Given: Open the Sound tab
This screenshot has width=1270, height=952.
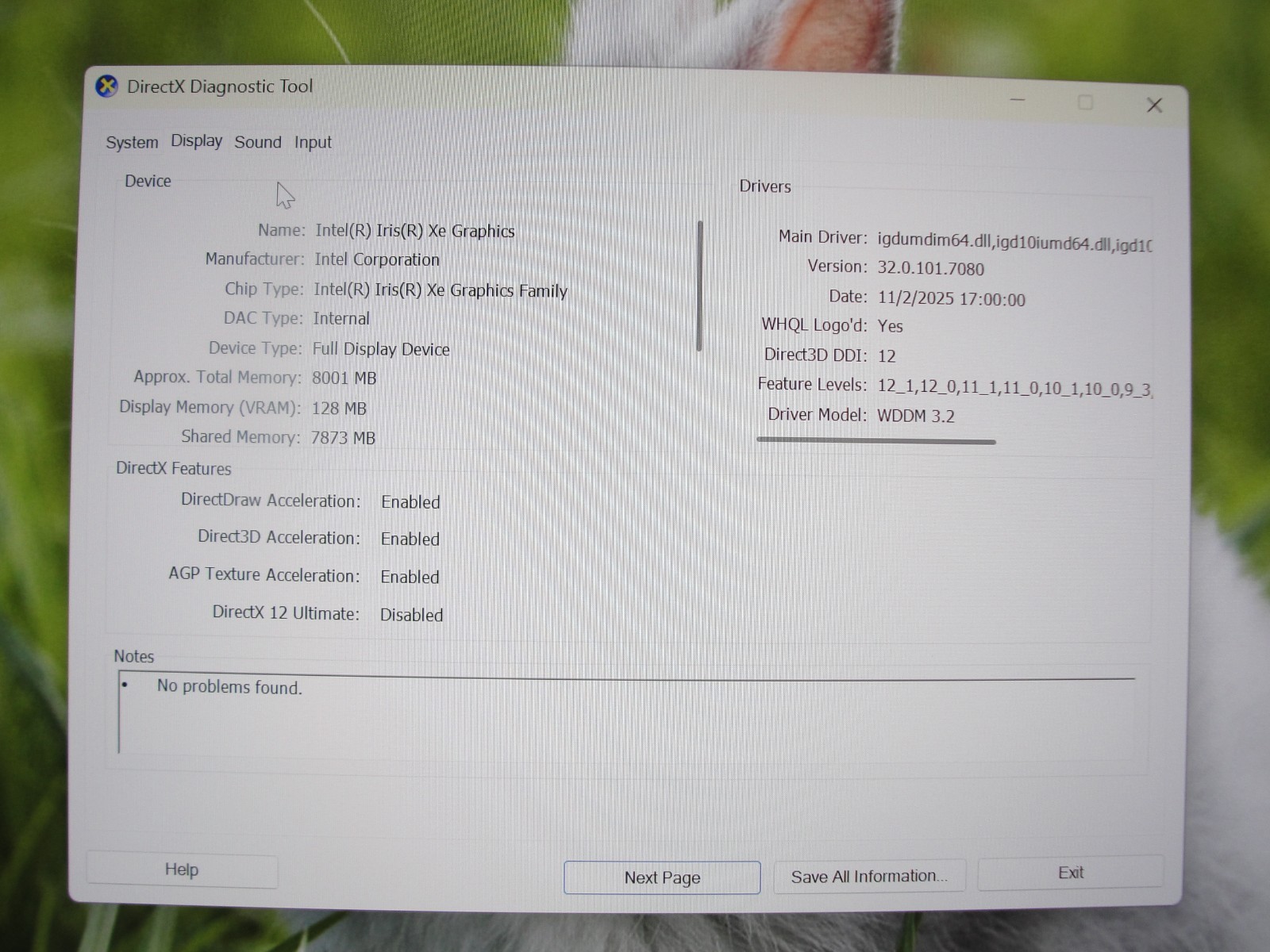Looking at the screenshot, I should click(x=258, y=142).
